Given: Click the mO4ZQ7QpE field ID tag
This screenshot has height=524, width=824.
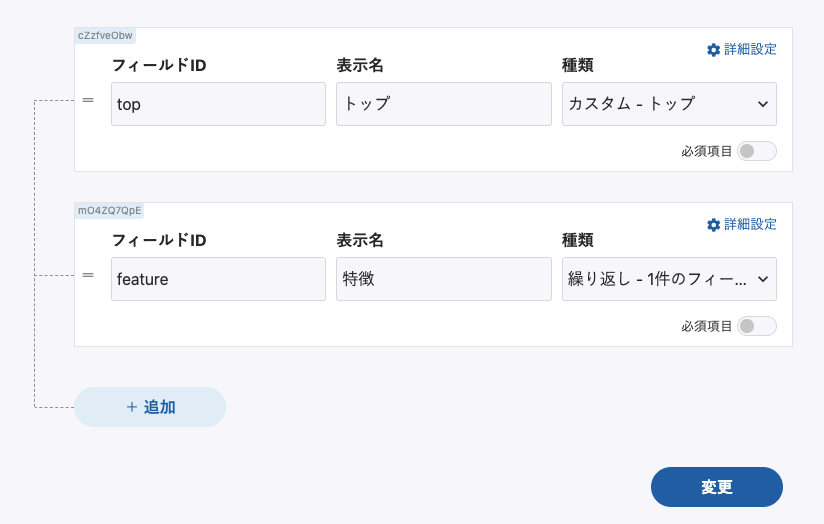Looking at the screenshot, I should coord(110,210).
